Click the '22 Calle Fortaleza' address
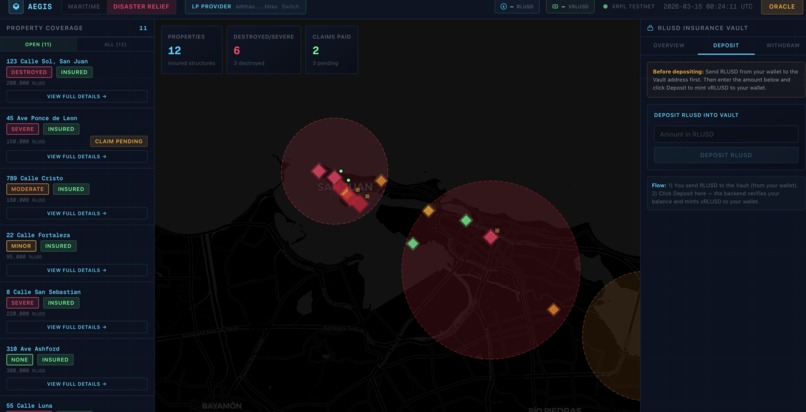 pos(38,235)
